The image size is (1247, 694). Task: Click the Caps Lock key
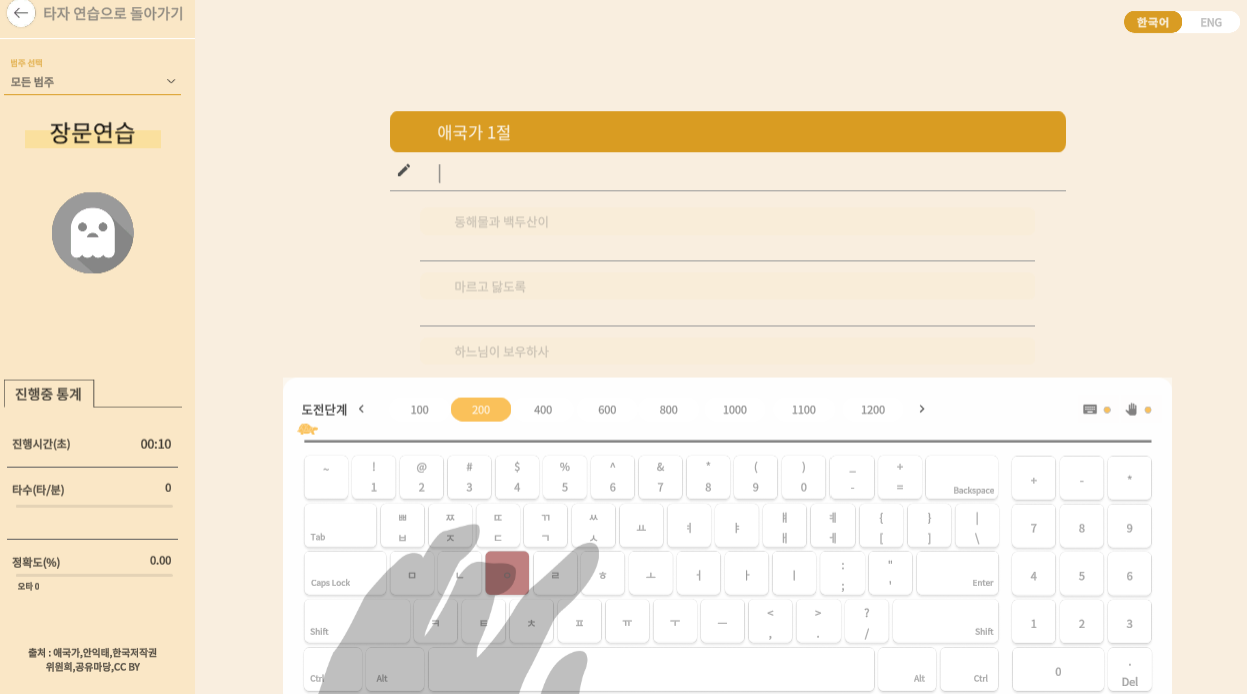click(x=345, y=573)
